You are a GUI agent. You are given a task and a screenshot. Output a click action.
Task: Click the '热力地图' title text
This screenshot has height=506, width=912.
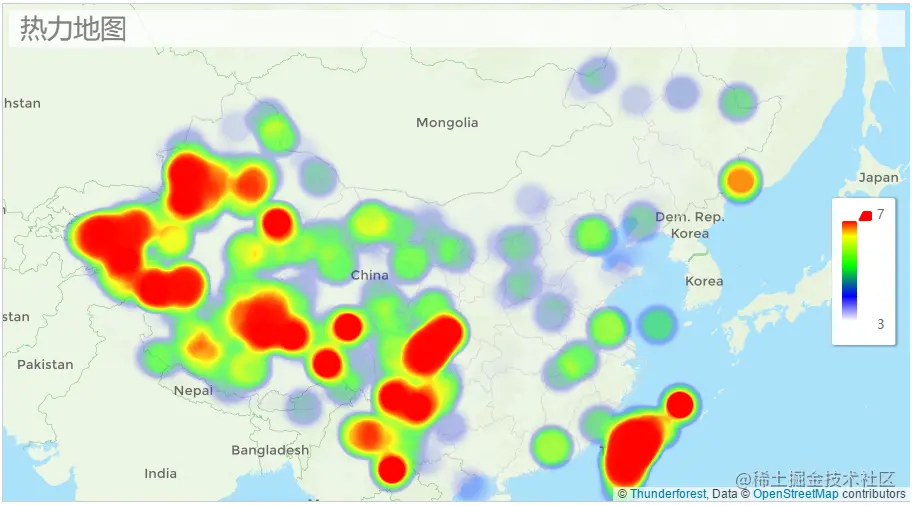73,28
